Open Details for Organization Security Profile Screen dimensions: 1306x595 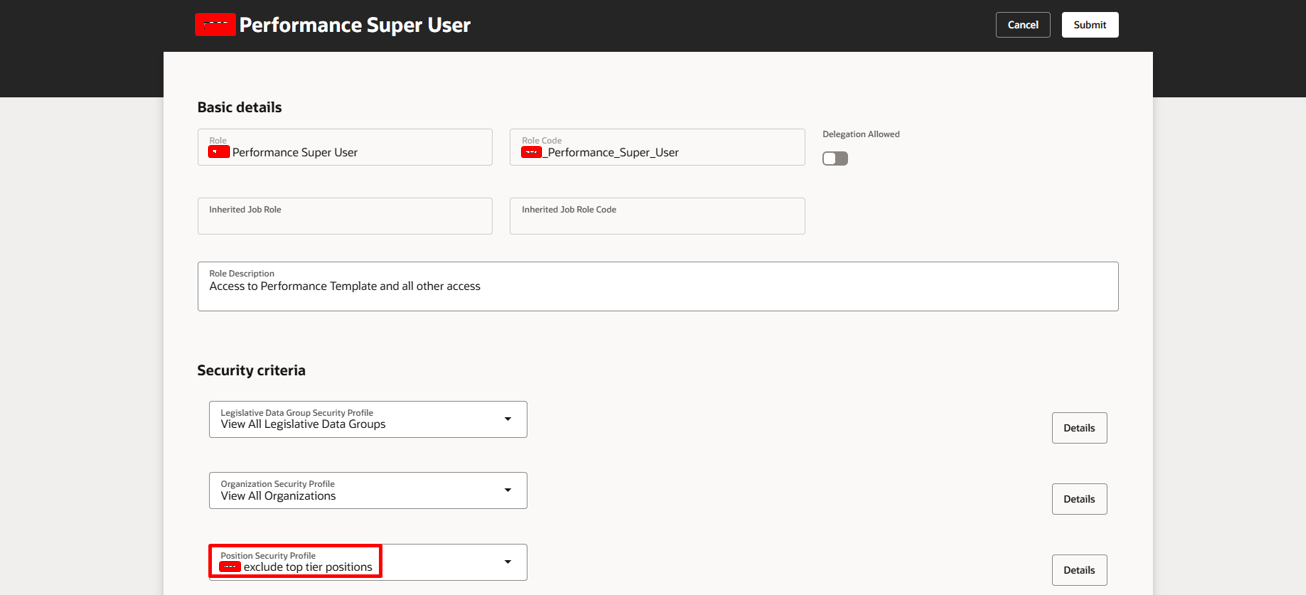[x=1079, y=499]
